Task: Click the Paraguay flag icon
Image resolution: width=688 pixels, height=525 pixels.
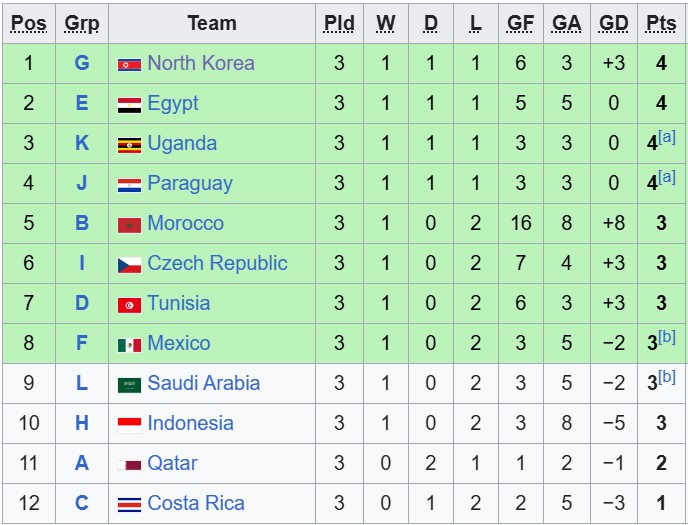Action: pos(129,184)
